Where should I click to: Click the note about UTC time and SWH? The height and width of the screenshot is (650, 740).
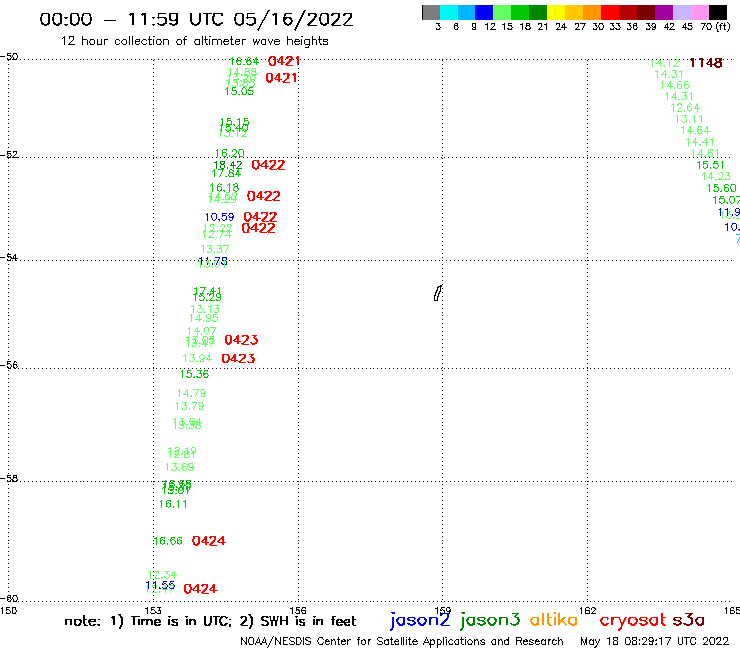[210, 621]
